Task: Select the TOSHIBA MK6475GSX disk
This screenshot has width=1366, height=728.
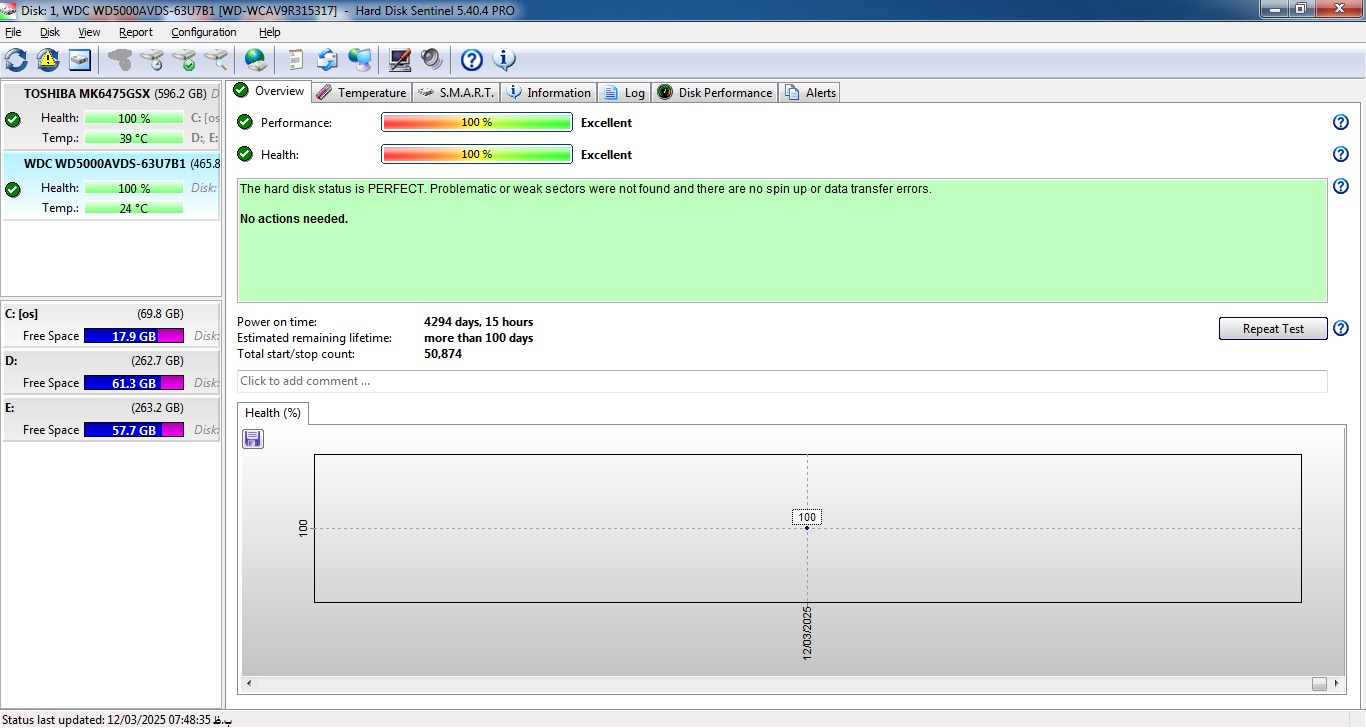Action: click(x=87, y=93)
